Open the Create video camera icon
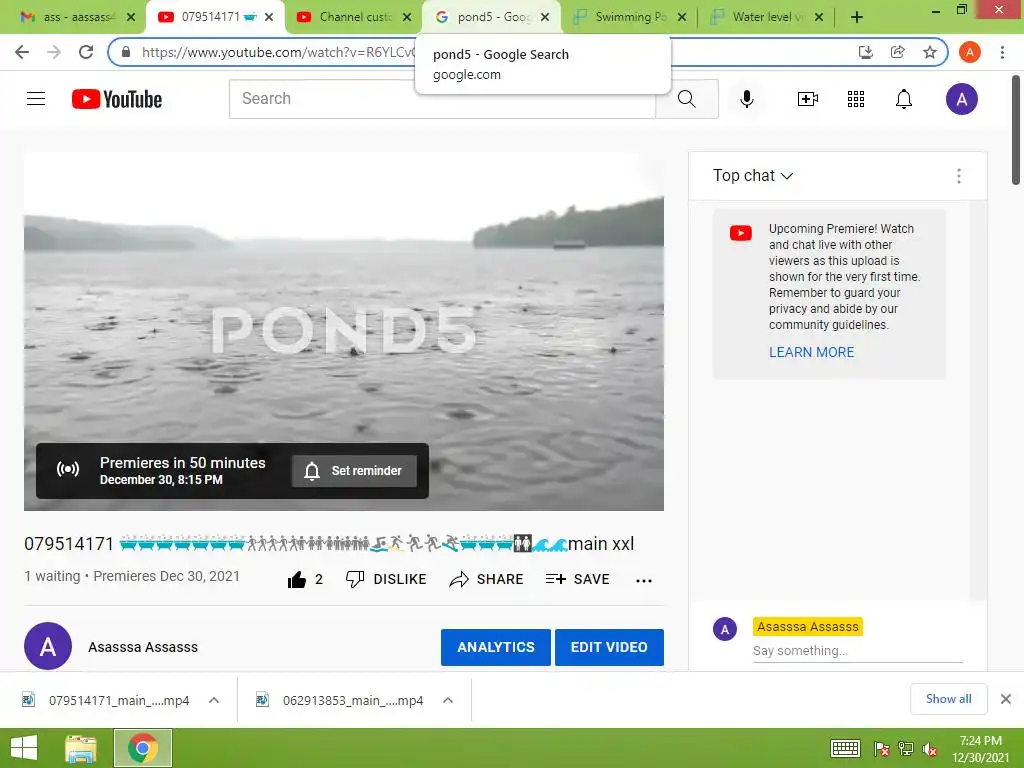1024x768 pixels. pos(807,99)
